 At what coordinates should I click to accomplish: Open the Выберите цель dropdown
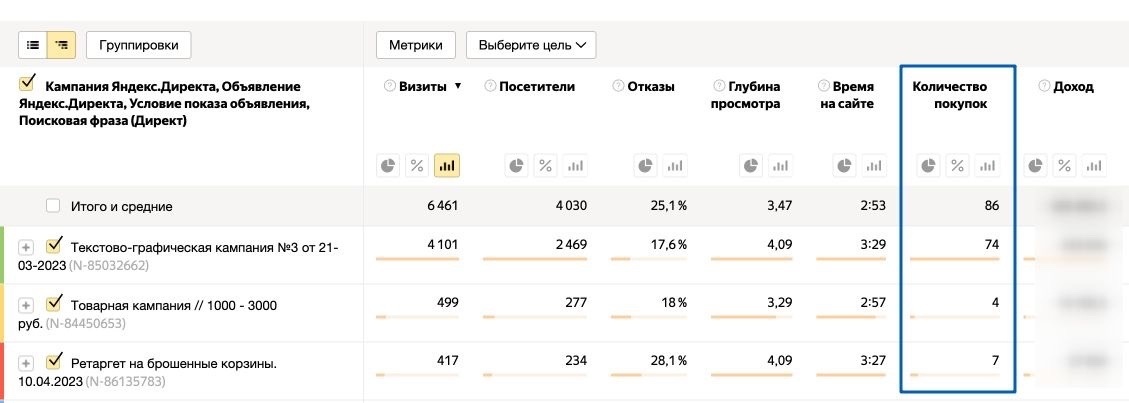tap(530, 45)
